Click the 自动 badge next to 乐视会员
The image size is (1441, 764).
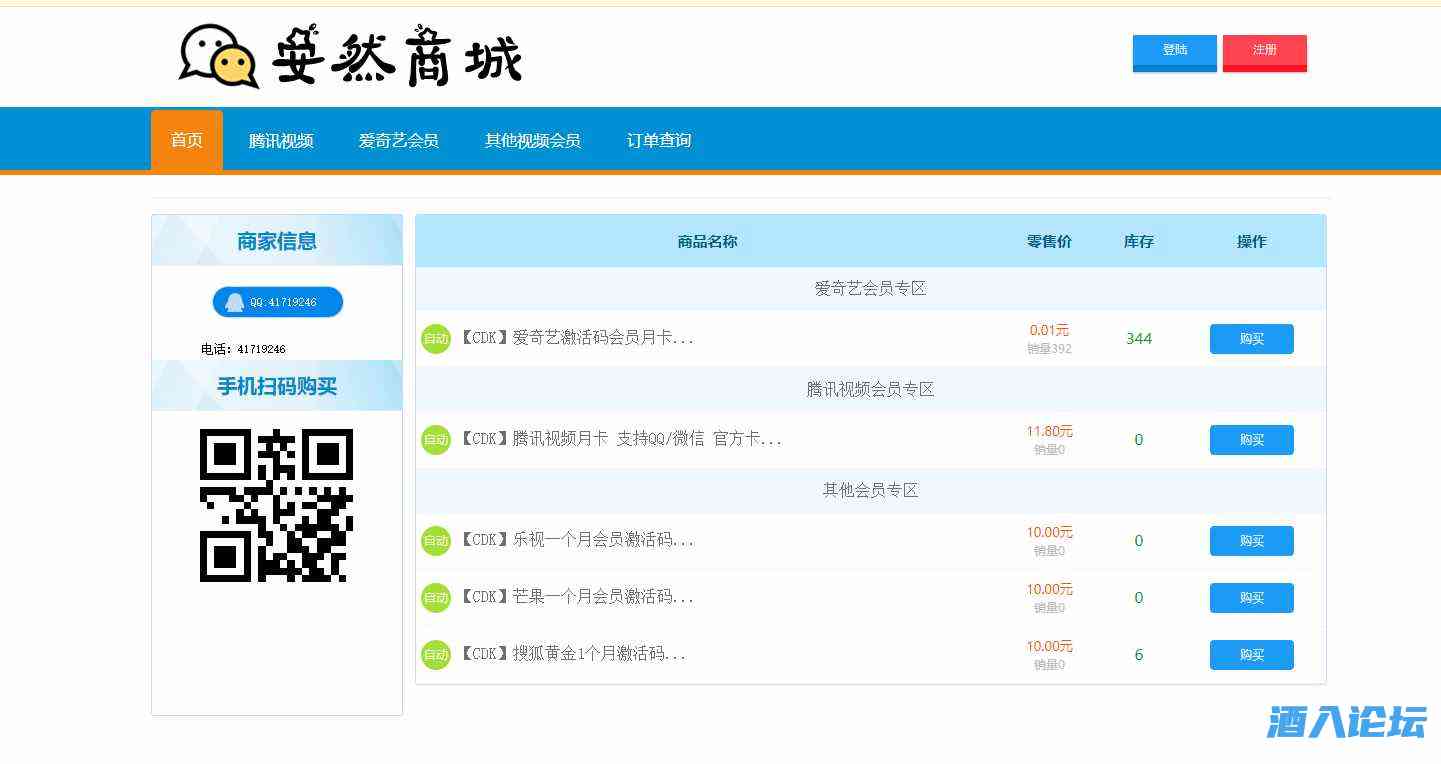tap(436, 541)
